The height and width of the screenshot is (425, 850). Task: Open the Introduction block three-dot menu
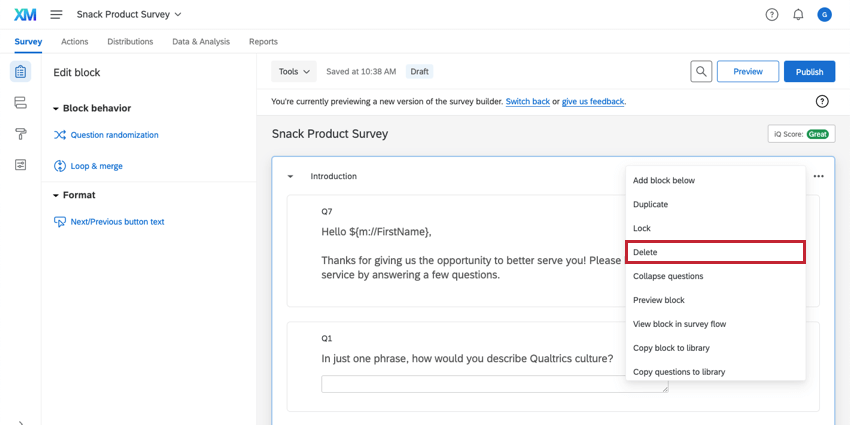tap(819, 176)
